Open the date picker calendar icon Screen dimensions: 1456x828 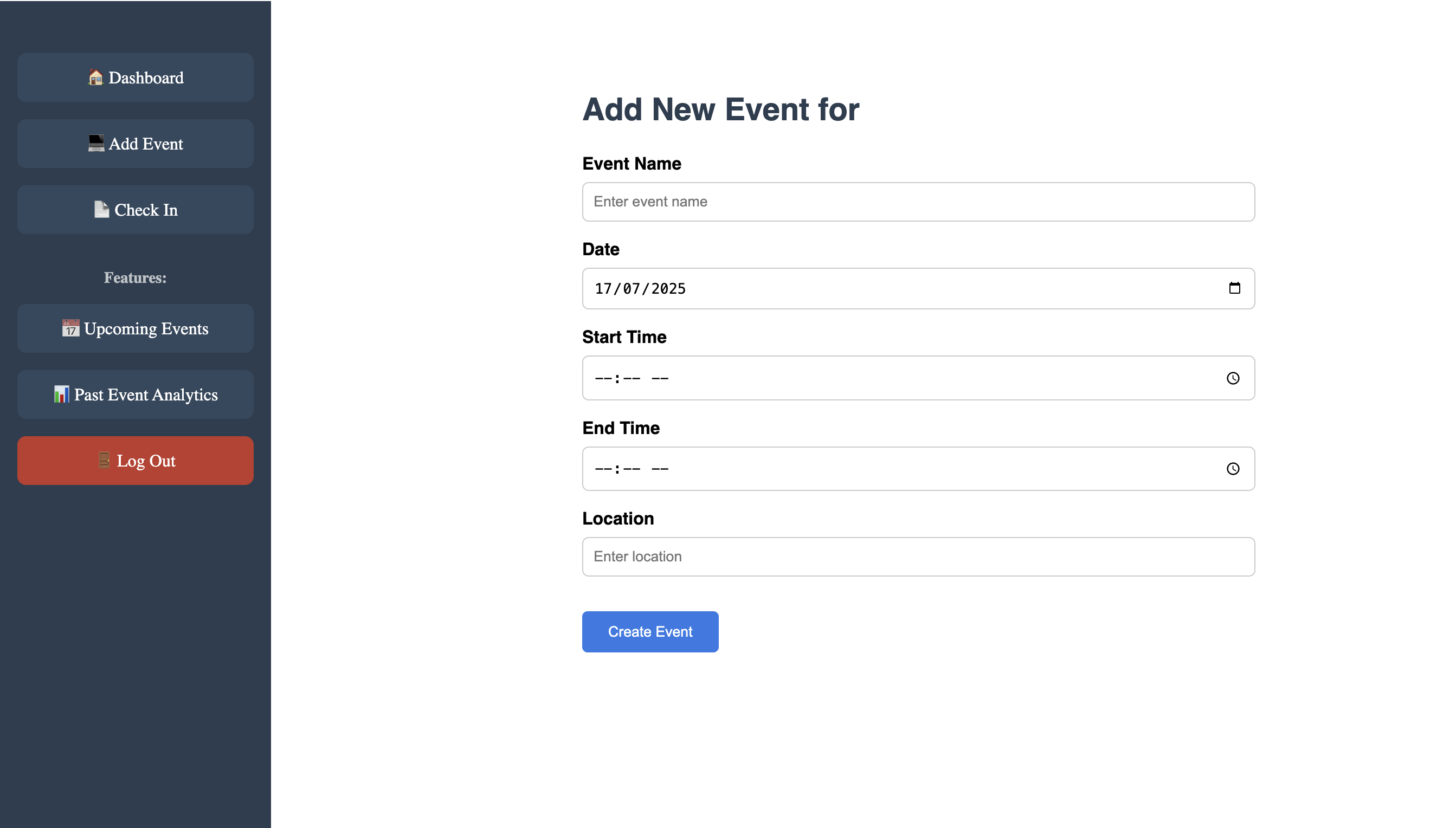(1234, 288)
